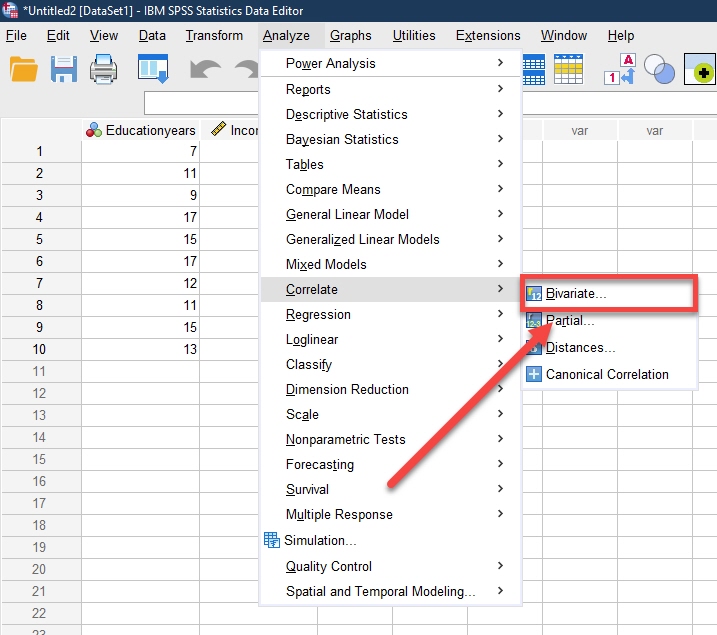Select Distances option

point(609,347)
